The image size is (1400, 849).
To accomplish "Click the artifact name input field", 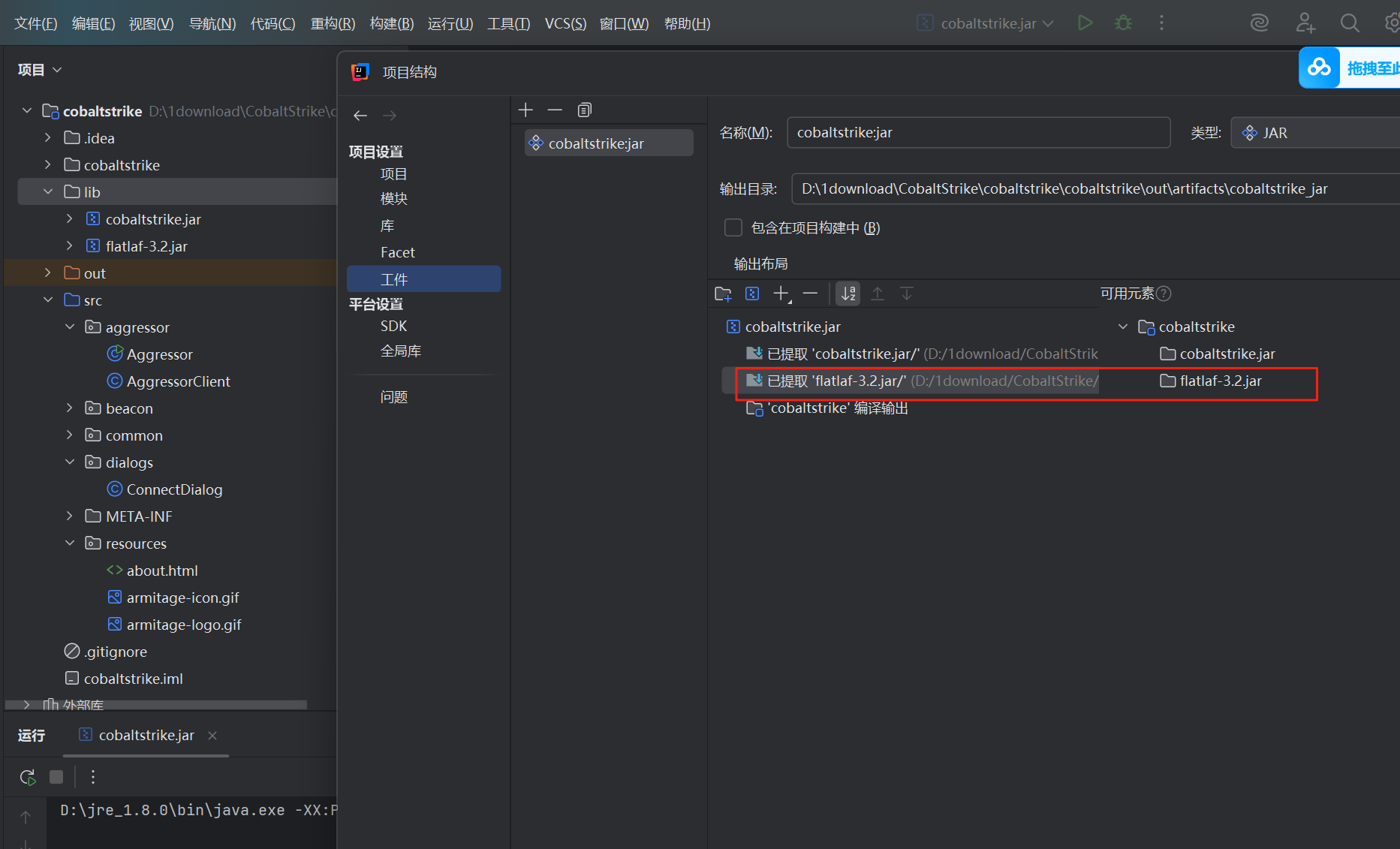I will 978,133.
